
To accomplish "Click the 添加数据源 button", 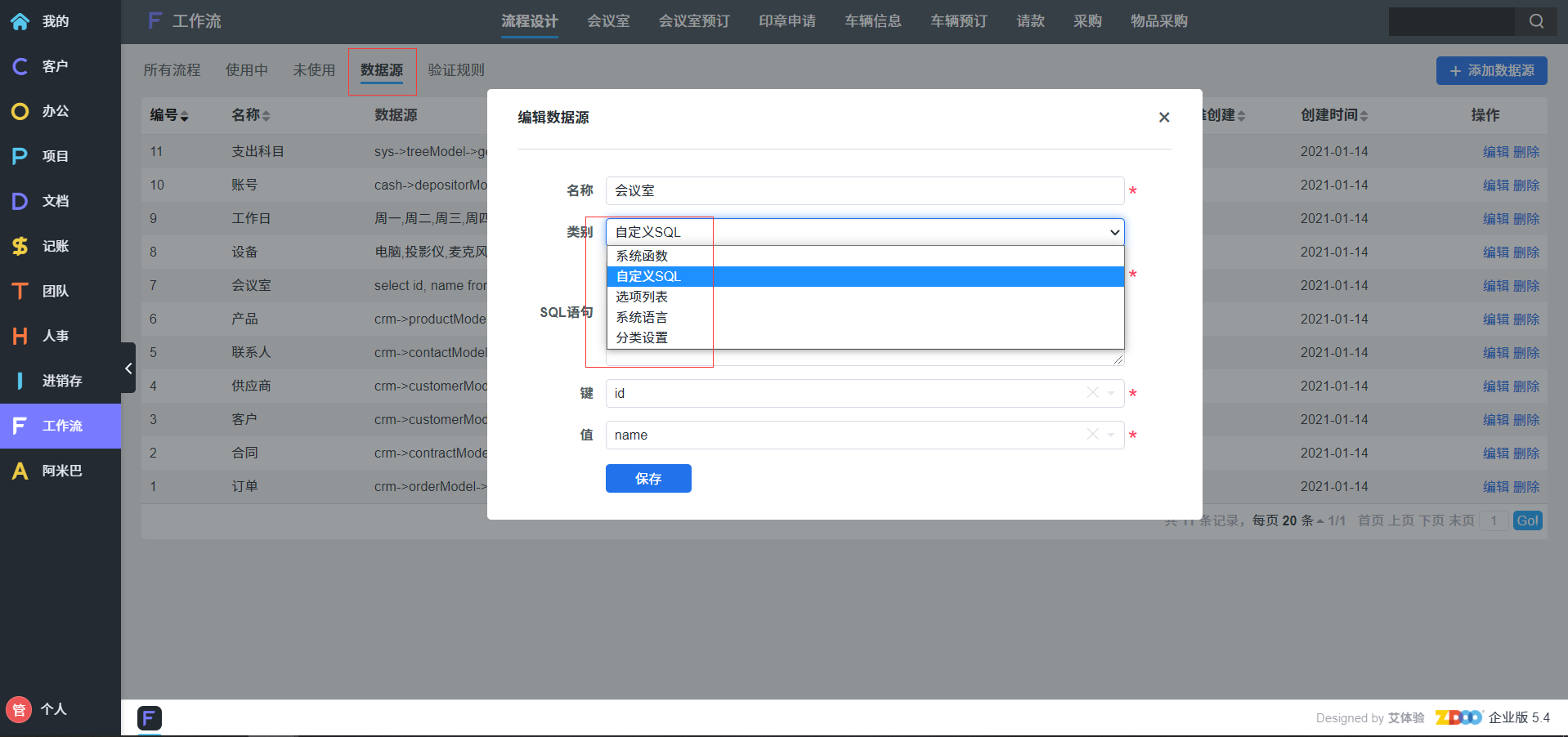I will (x=1491, y=71).
